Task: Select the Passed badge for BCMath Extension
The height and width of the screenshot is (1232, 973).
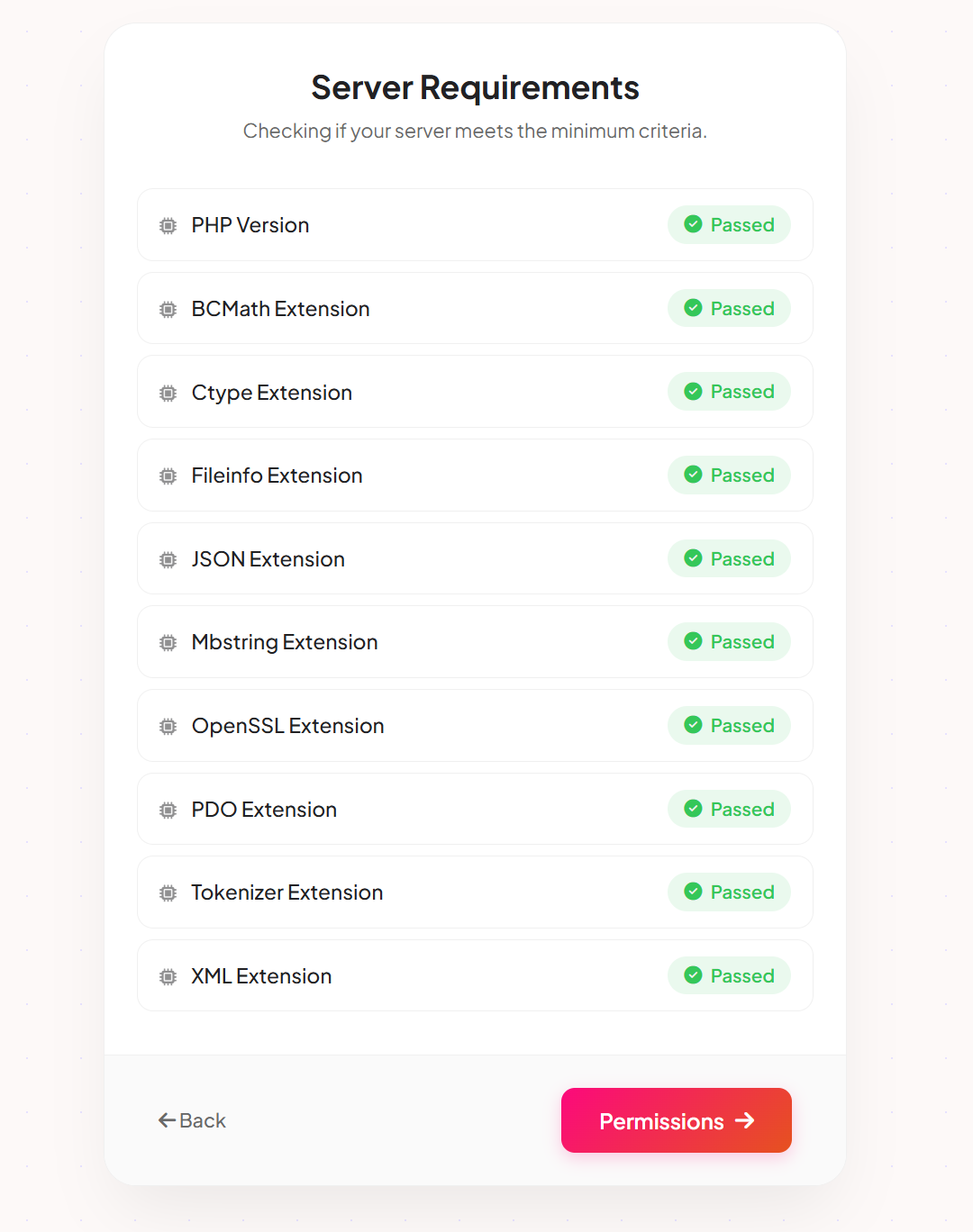Action: (729, 309)
